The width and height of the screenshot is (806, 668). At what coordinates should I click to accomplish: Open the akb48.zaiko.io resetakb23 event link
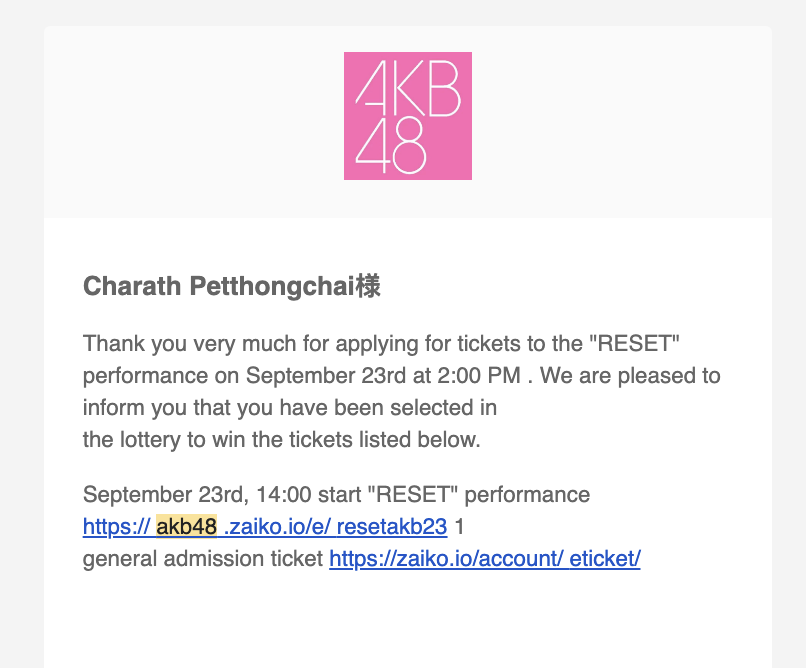pyautogui.click(x=265, y=527)
